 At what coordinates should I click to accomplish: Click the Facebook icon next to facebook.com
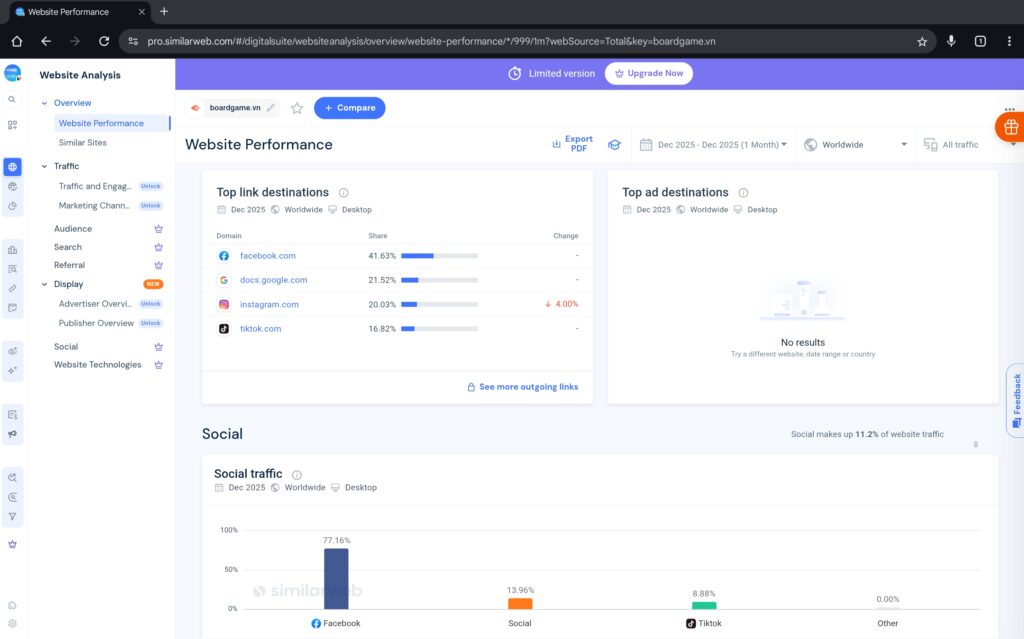(222, 255)
